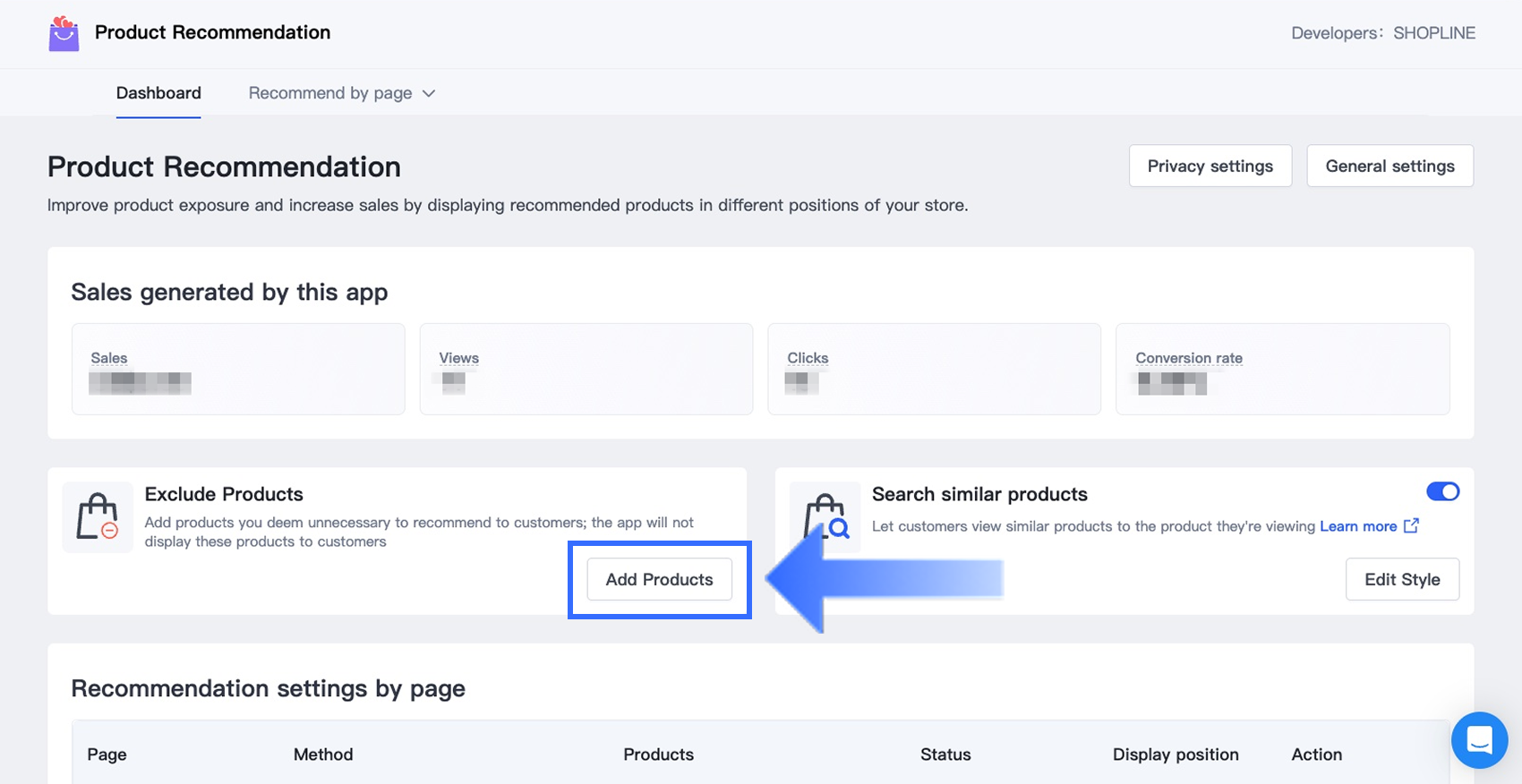Follow the Learn more link
Screen dimensions: 1522x784
1357,526
